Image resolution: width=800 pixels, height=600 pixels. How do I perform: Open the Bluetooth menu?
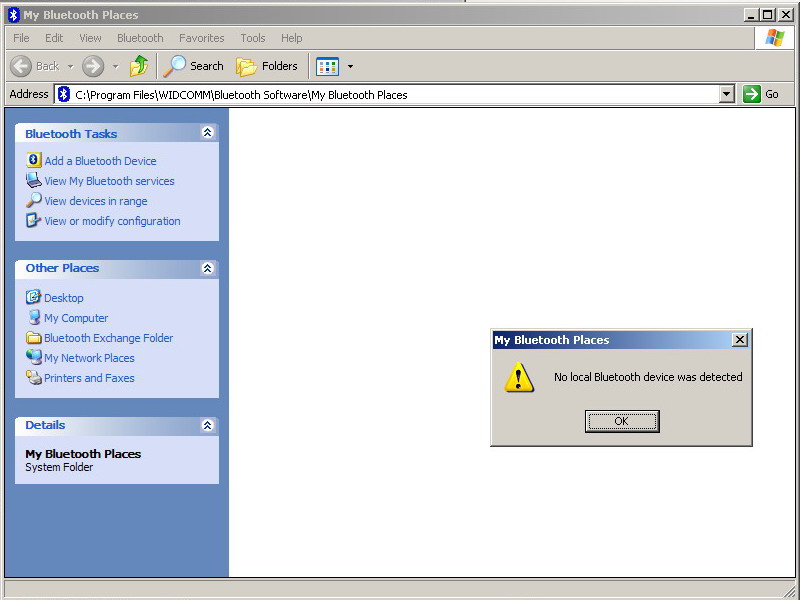tap(140, 38)
